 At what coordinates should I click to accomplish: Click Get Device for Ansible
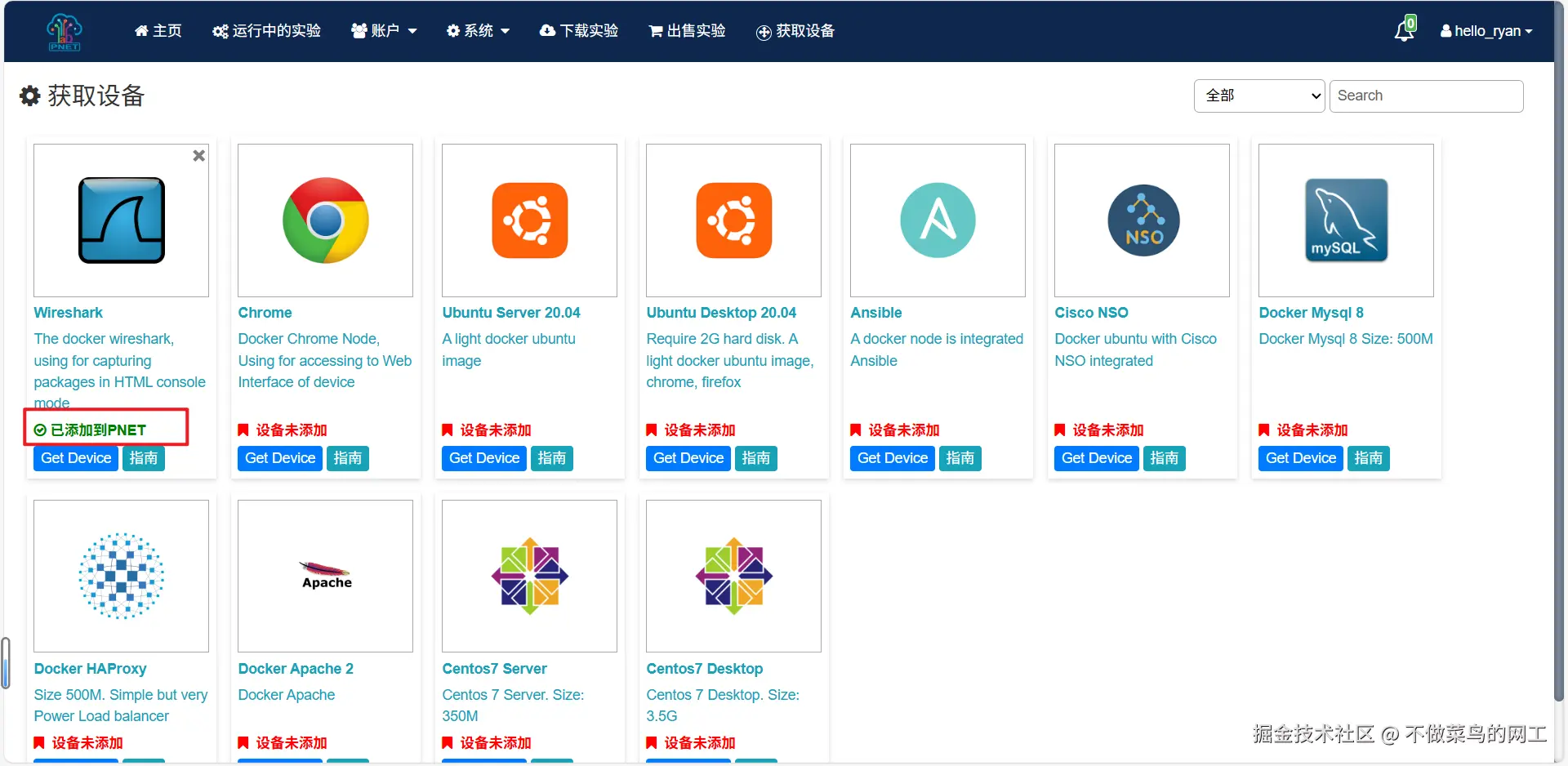(x=893, y=458)
